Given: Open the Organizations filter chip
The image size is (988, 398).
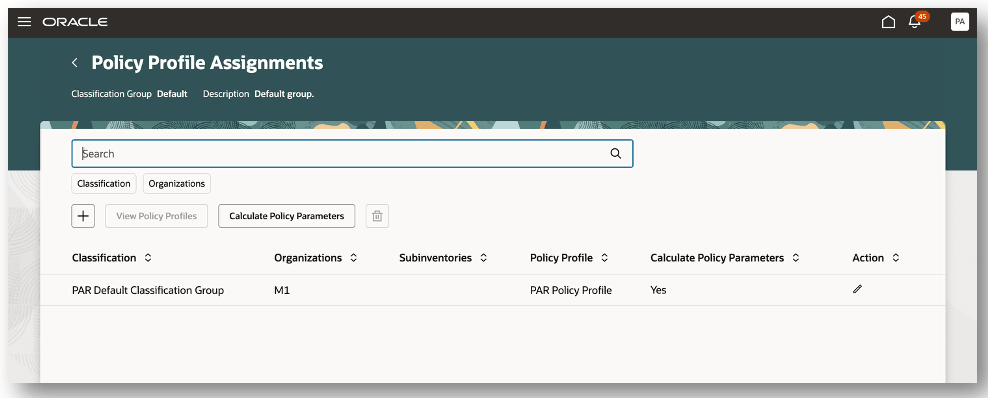Looking at the screenshot, I should tap(177, 183).
